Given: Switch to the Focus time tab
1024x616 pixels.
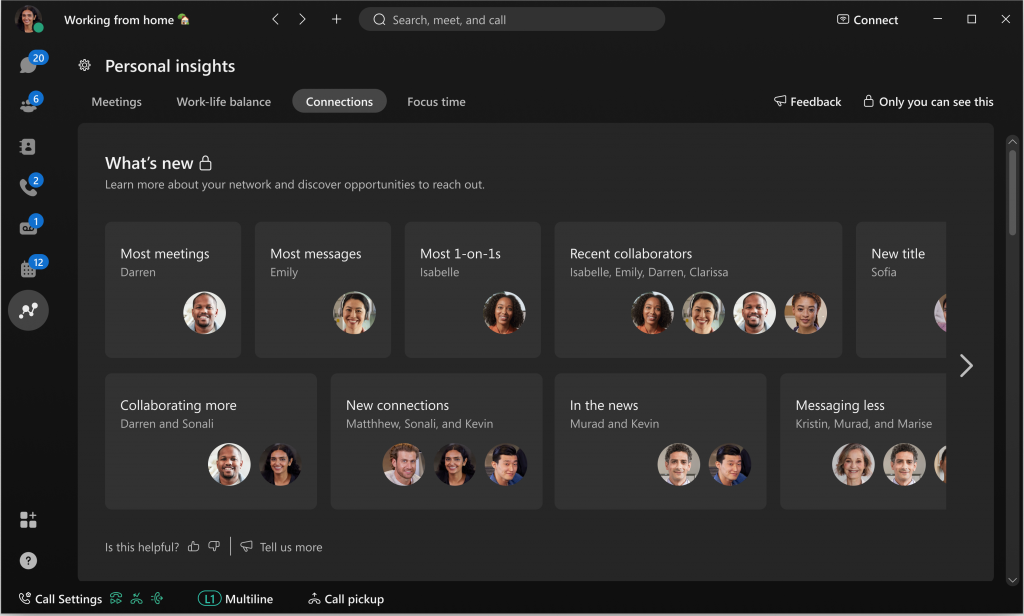Looking at the screenshot, I should pyautogui.click(x=436, y=101).
